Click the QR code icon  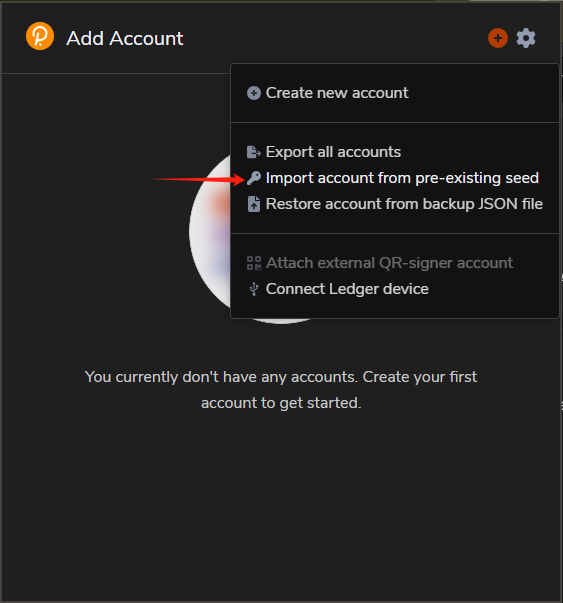pyautogui.click(x=253, y=263)
